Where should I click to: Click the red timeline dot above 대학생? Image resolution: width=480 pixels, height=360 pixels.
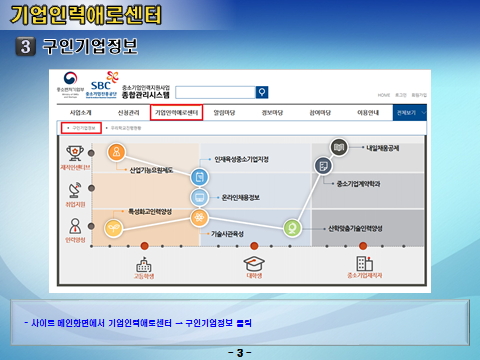(x=254, y=246)
